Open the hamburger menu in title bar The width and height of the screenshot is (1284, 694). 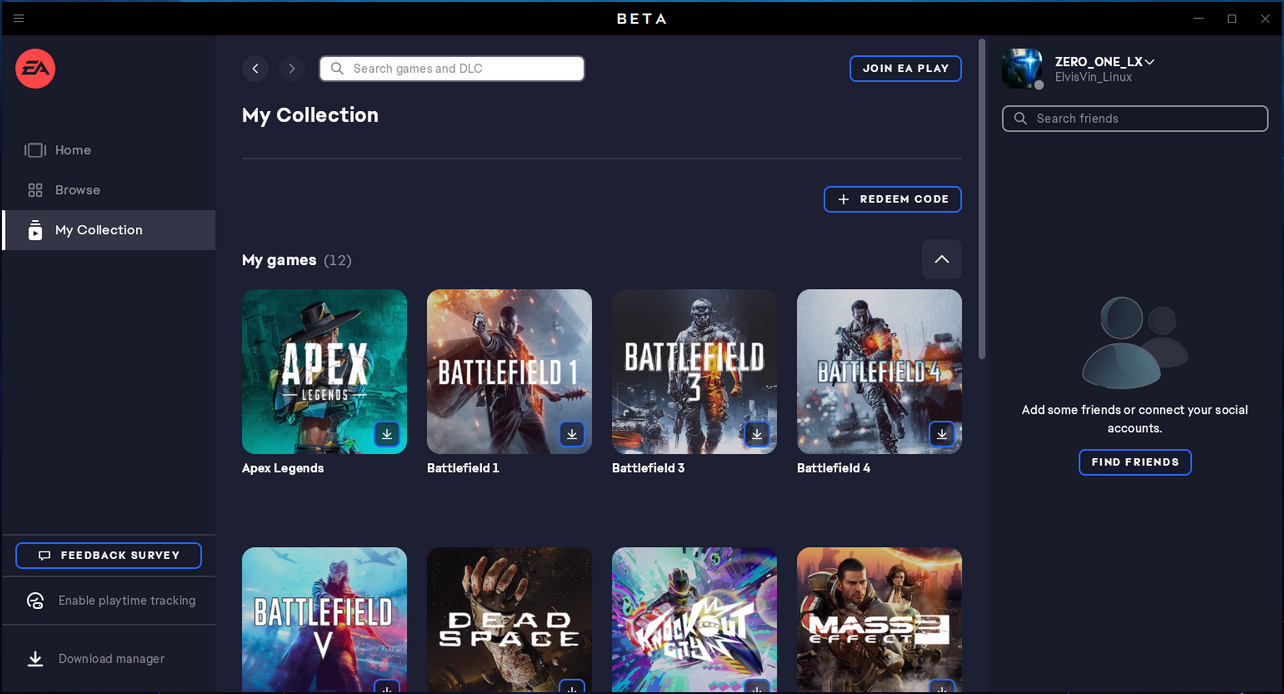pos(18,18)
